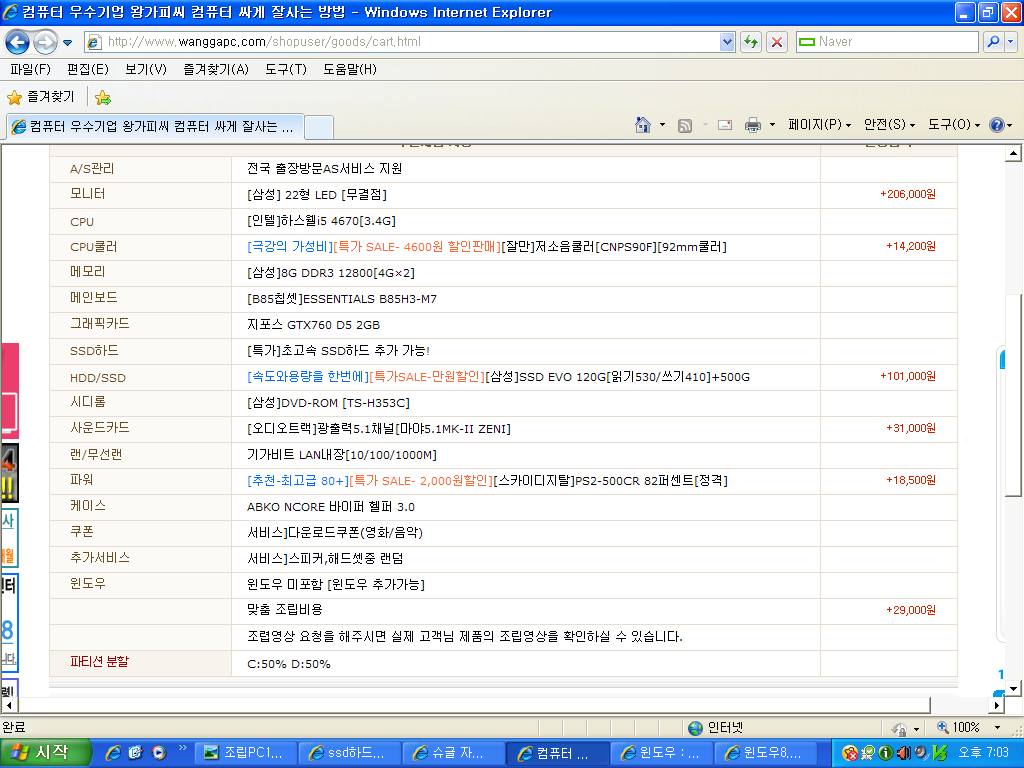Open the help question mark icon
The width and height of the screenshot is (1024, 768).
[x=997, y=125]
